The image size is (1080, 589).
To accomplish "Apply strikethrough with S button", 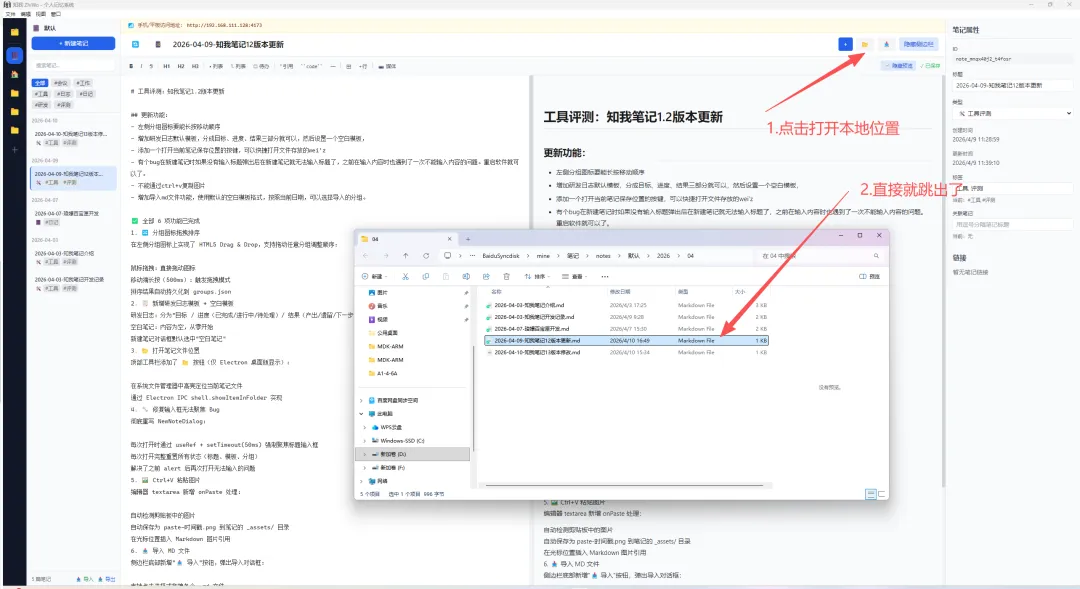I will (151, 67).
